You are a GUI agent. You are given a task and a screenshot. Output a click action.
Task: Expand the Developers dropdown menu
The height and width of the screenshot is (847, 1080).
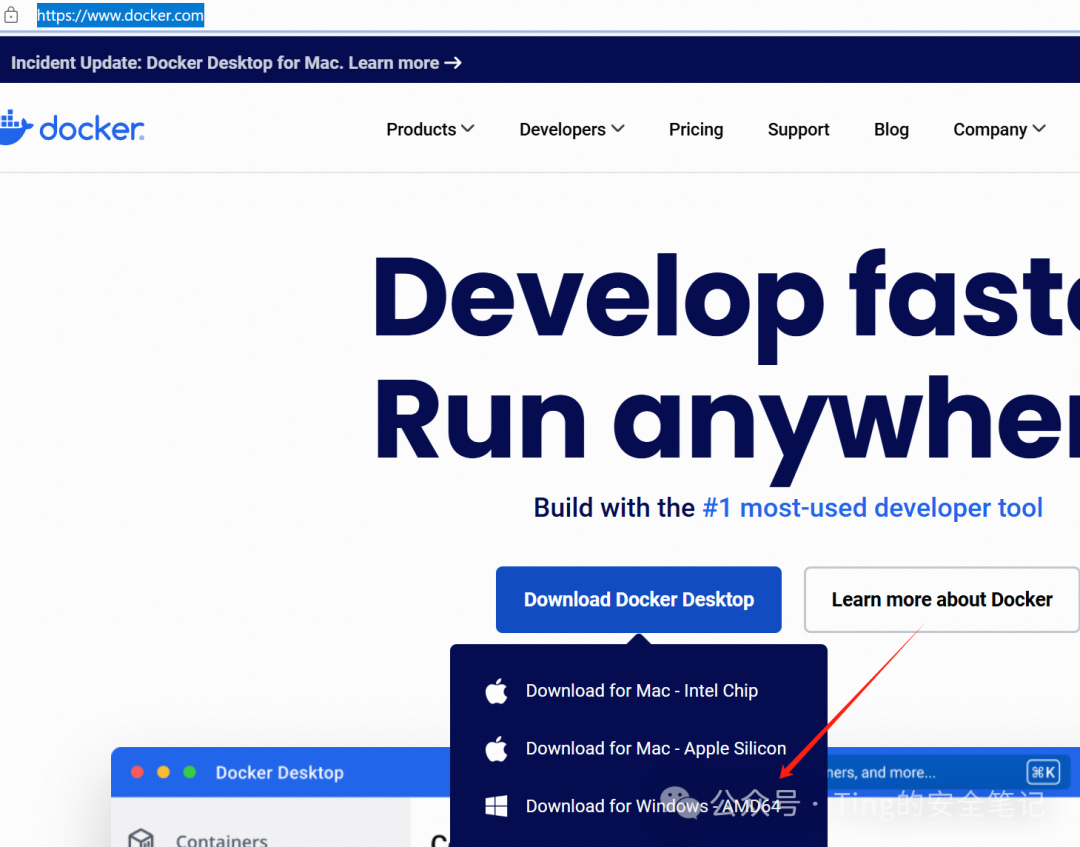click(572, 129)
